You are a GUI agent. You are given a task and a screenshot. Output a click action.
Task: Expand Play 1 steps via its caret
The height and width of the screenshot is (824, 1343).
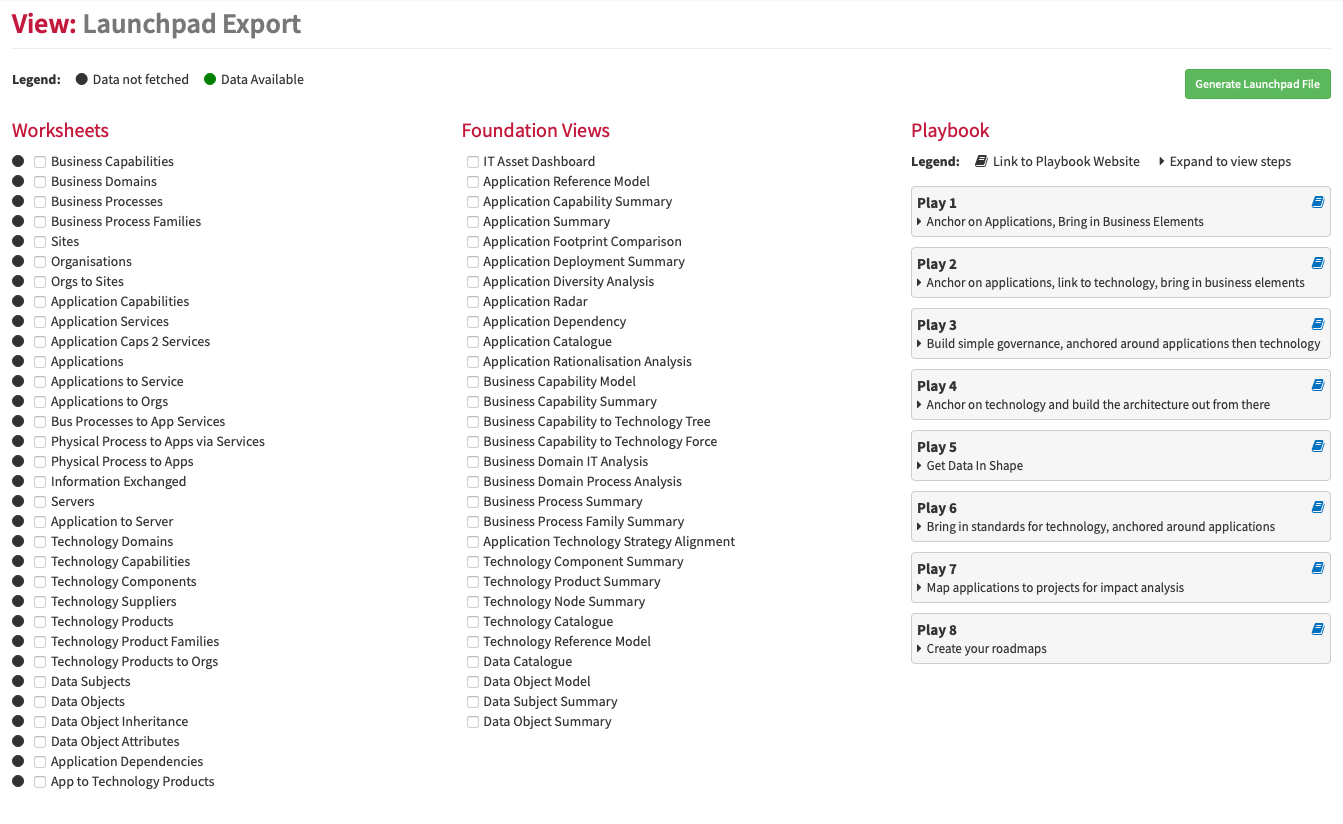tap(919, 222)
